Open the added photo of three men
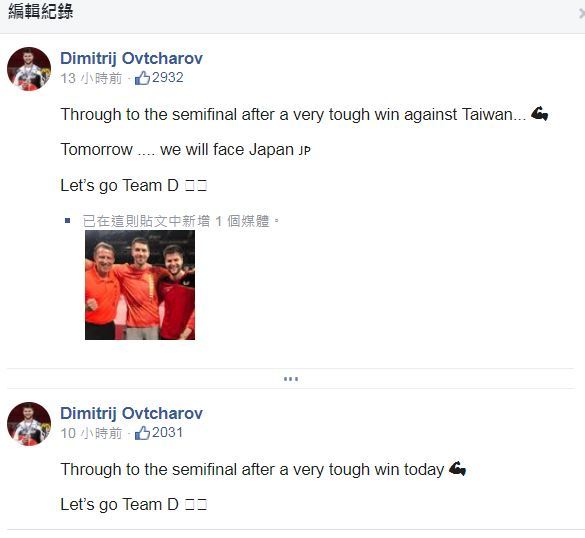Screen dimensions: 585x538 140,285
